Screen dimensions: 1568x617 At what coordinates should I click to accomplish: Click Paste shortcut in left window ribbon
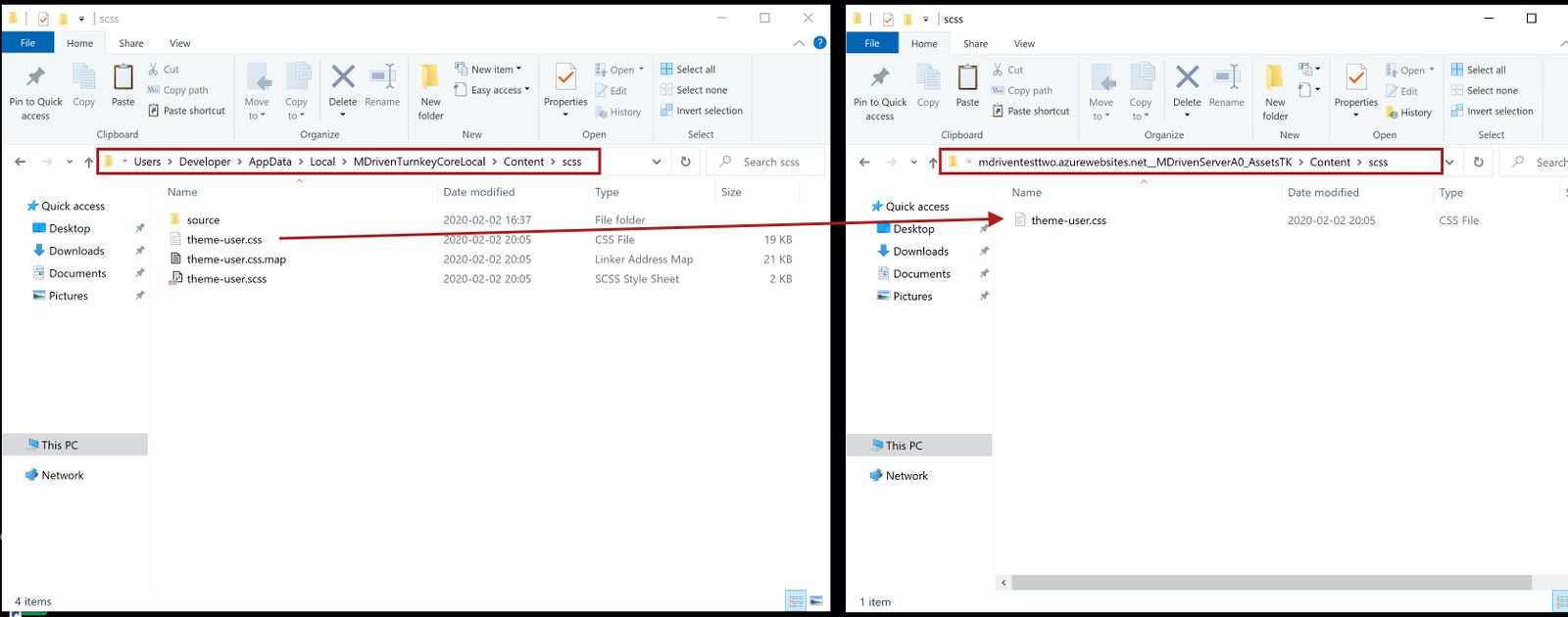pyautogui.click(x=186, y=111)
